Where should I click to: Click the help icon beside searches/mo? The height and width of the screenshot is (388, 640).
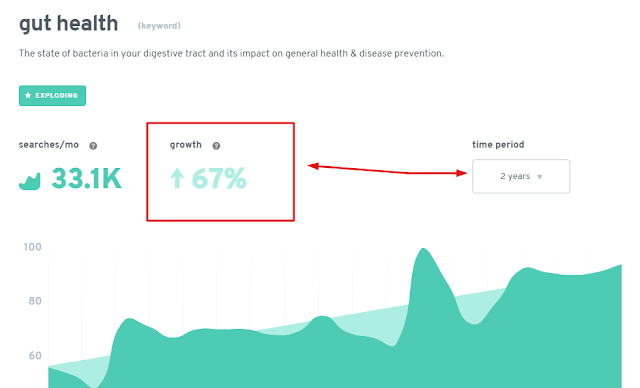pyautogui.click(x=93, y=146)
